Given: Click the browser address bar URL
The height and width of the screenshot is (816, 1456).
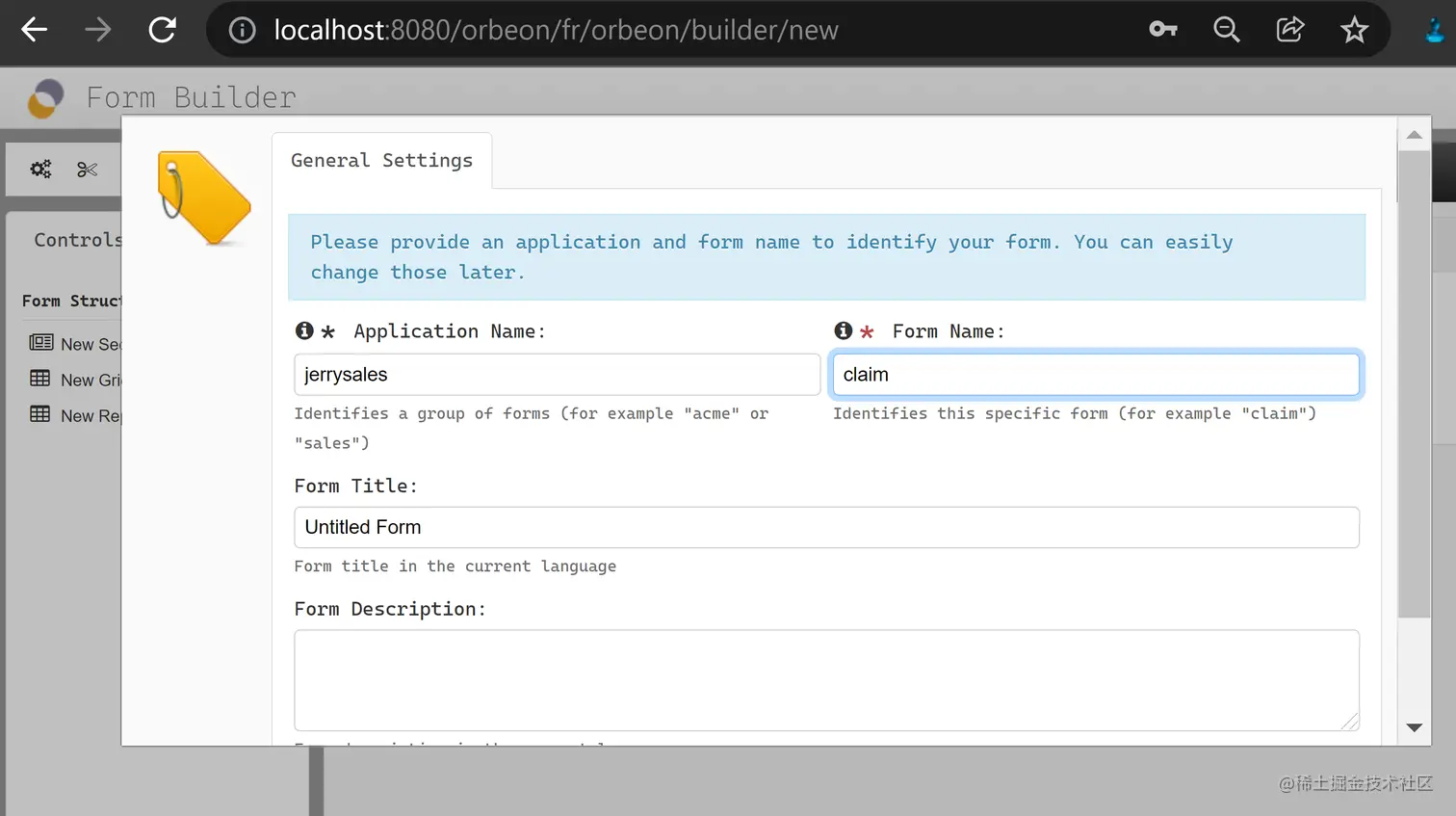Looking at the screenshot, I should click(556, 30).
